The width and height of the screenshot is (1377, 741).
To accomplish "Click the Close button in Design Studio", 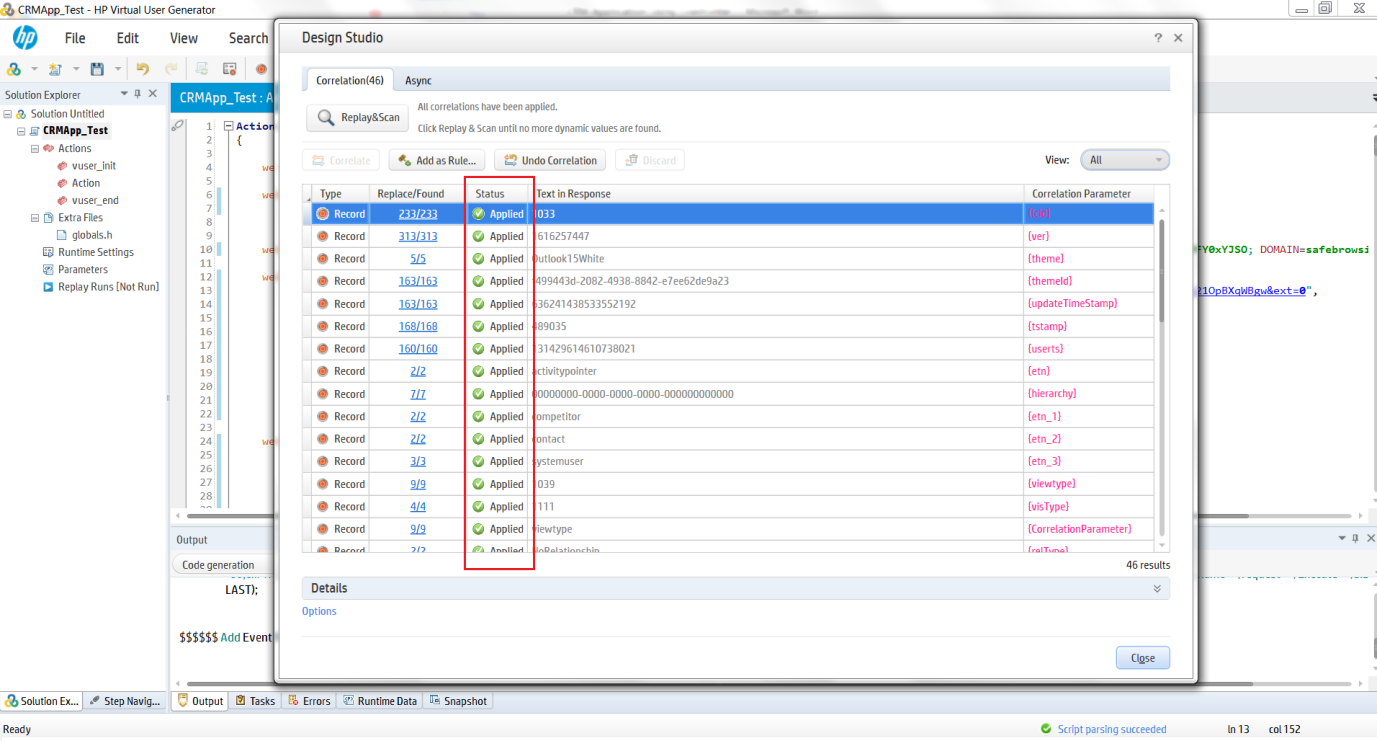I will tap(1142, 658).
